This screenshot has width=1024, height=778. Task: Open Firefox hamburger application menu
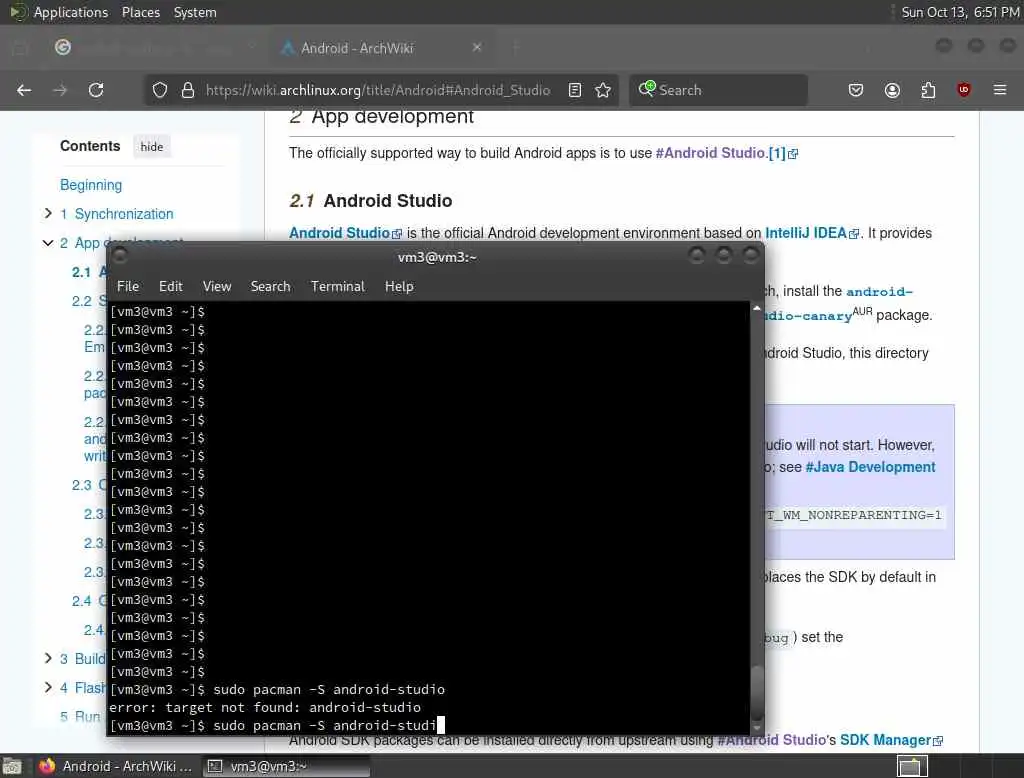click(x=1000, y=90)
